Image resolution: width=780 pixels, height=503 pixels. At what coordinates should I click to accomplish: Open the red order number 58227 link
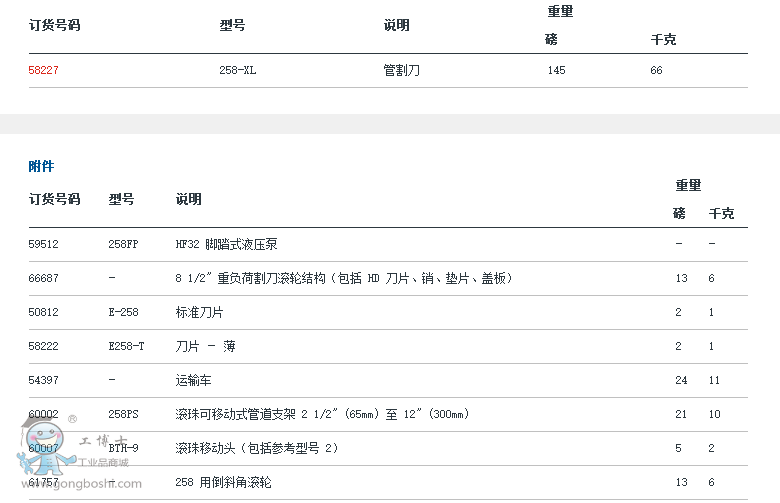44,71
